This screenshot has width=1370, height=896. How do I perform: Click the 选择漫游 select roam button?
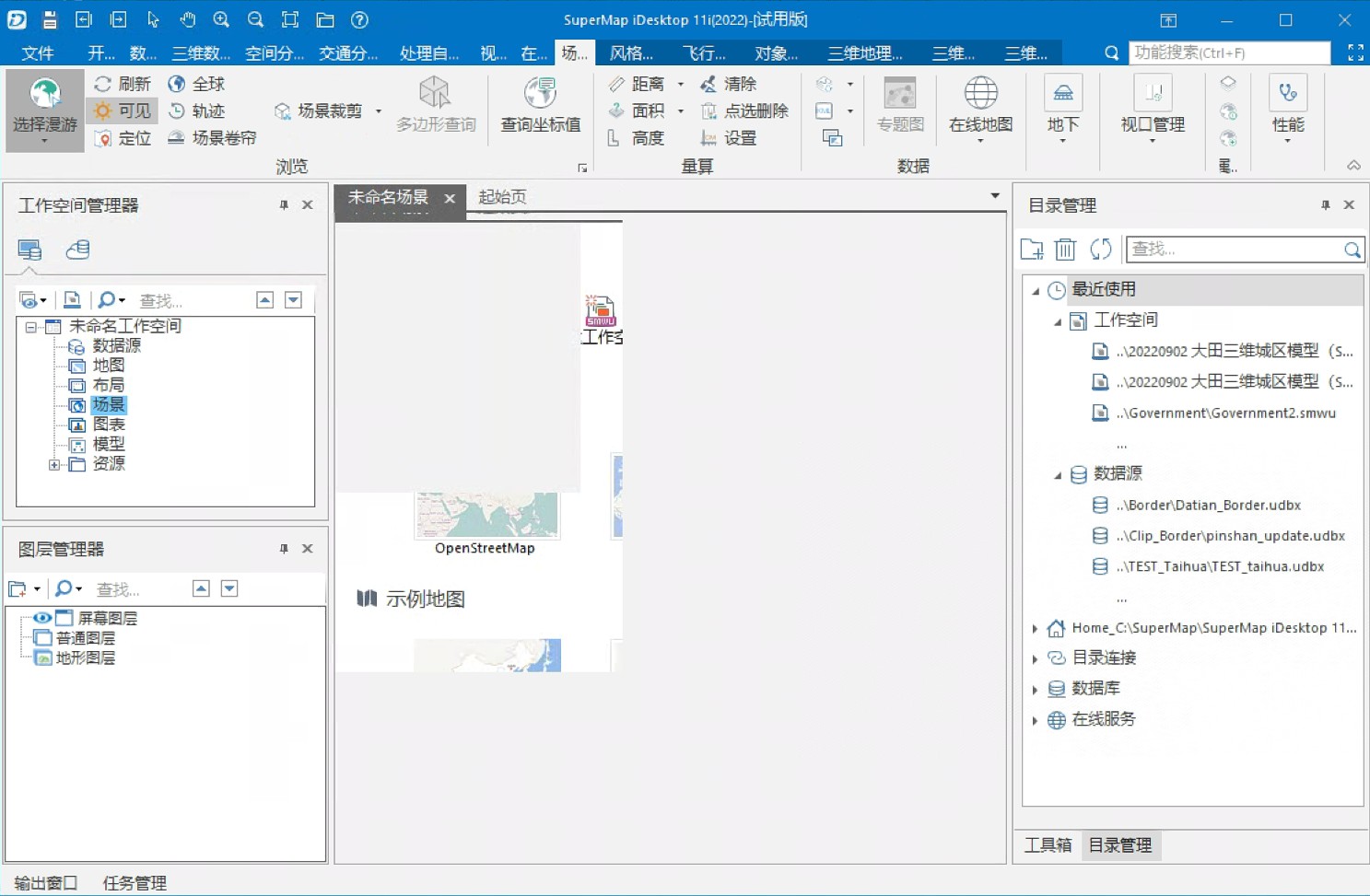(x=45, y=111)
